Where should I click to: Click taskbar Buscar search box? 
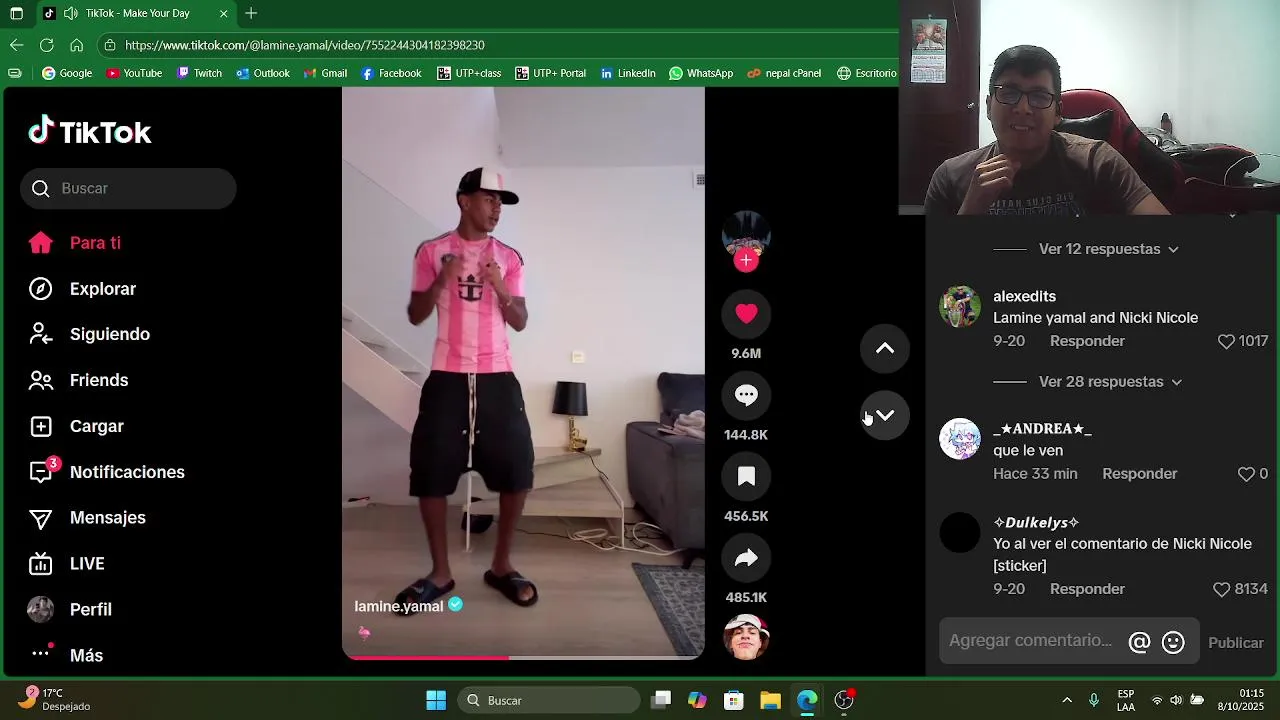tap(549, 700)
